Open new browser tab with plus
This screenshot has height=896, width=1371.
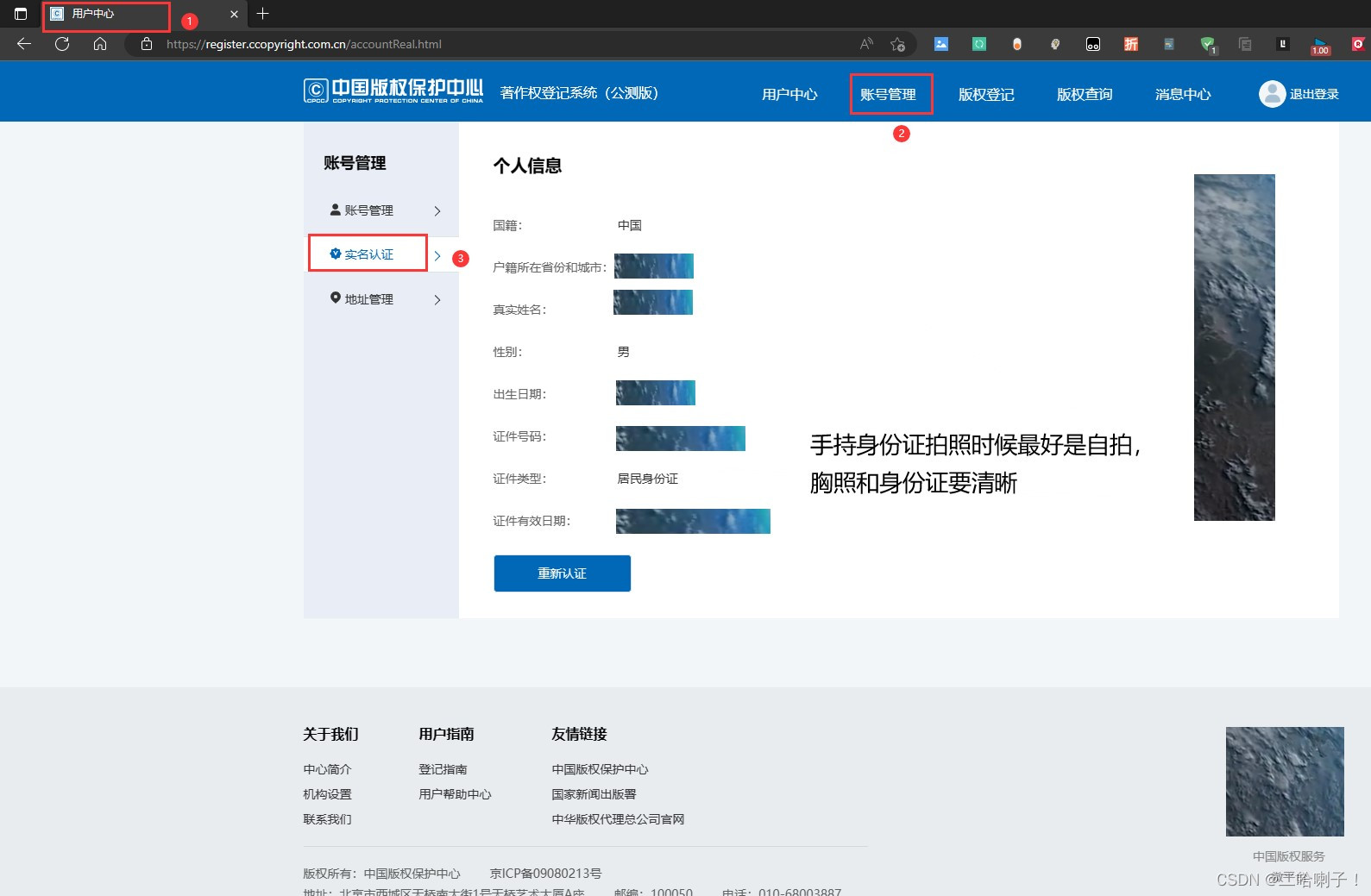click(x=263, y=14)
